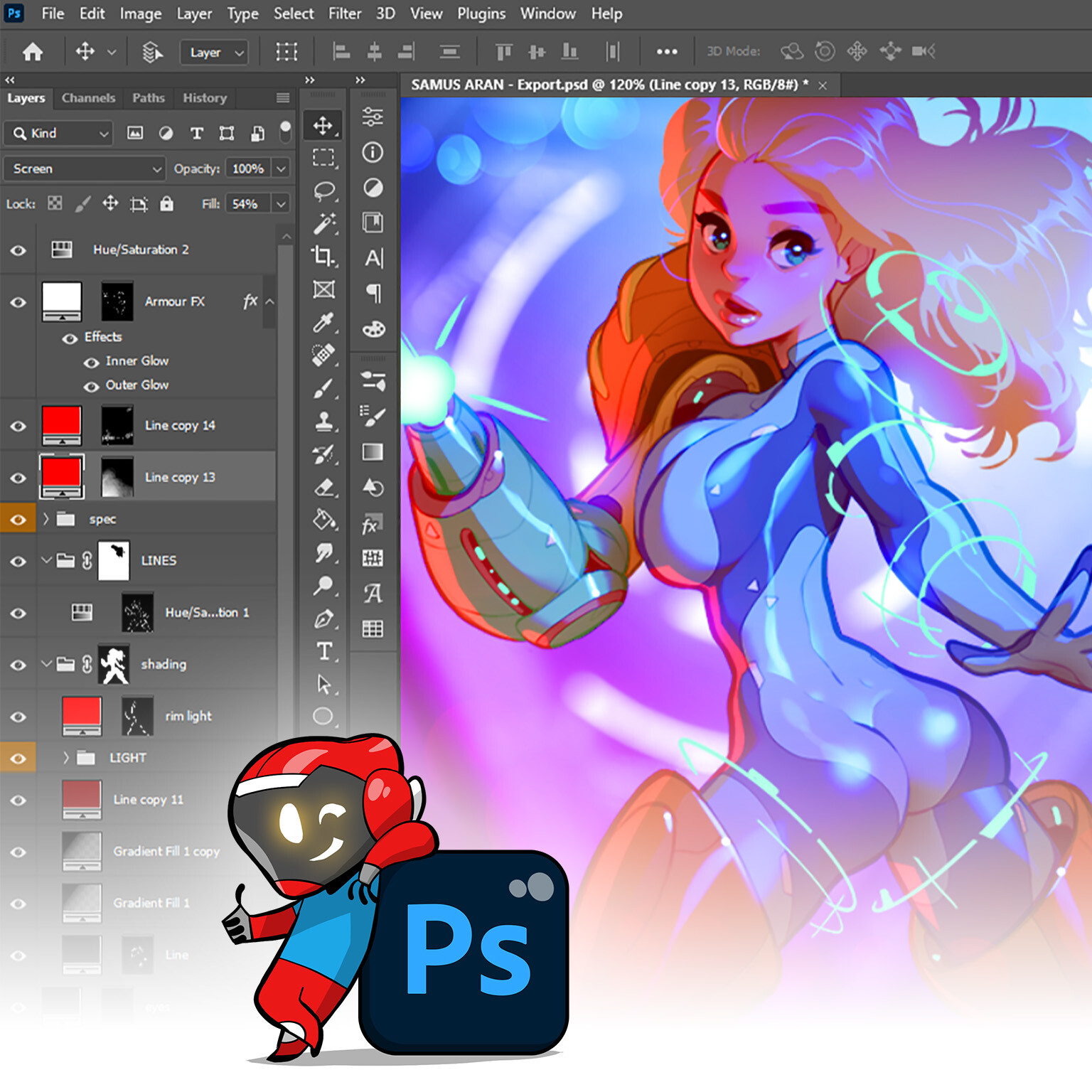Select the Lasso tool
The image size is (1092, 1092).
coord(324,191)
